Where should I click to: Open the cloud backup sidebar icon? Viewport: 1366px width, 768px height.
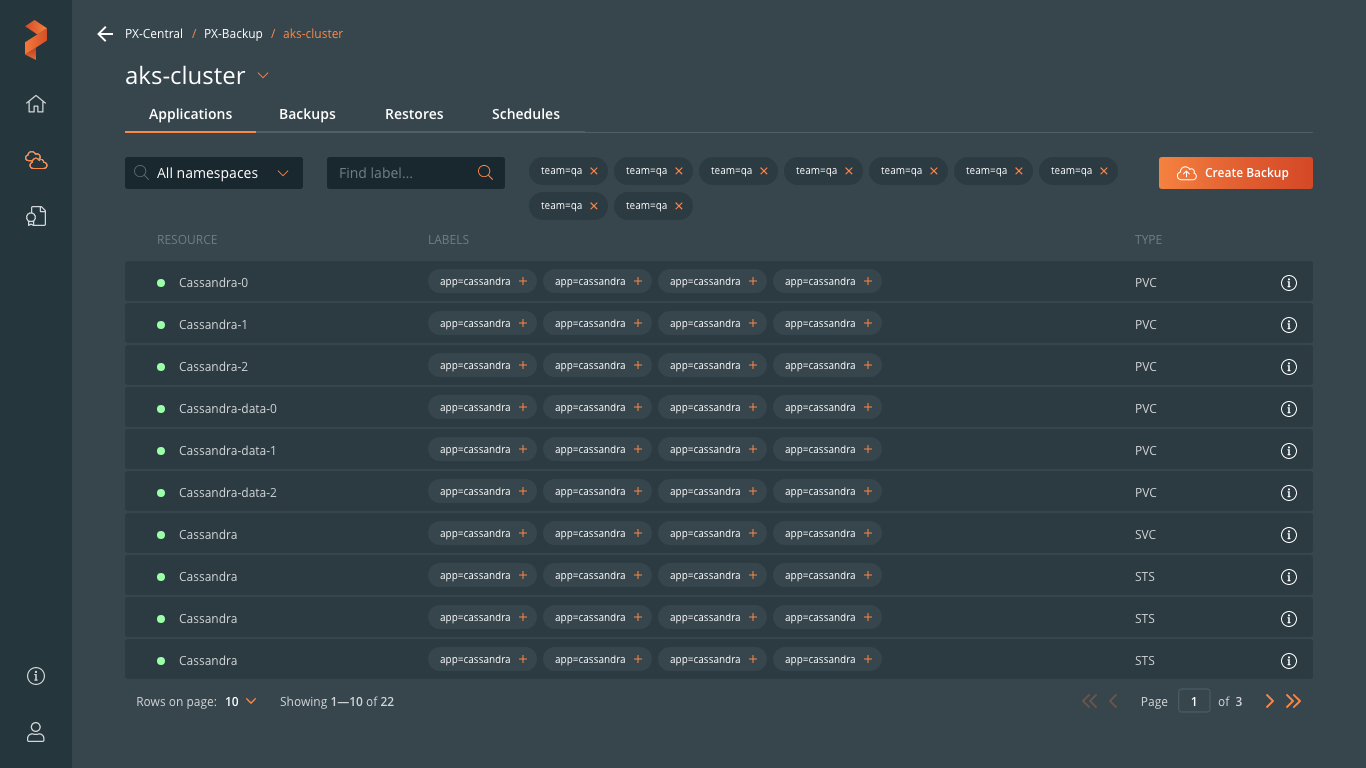pyautogui.click(x=36, y=160)
